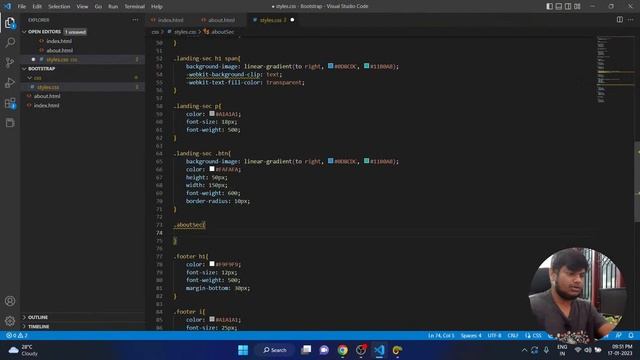Toggle the secondary side bar layout icon
640x360 pixels.
568,6
